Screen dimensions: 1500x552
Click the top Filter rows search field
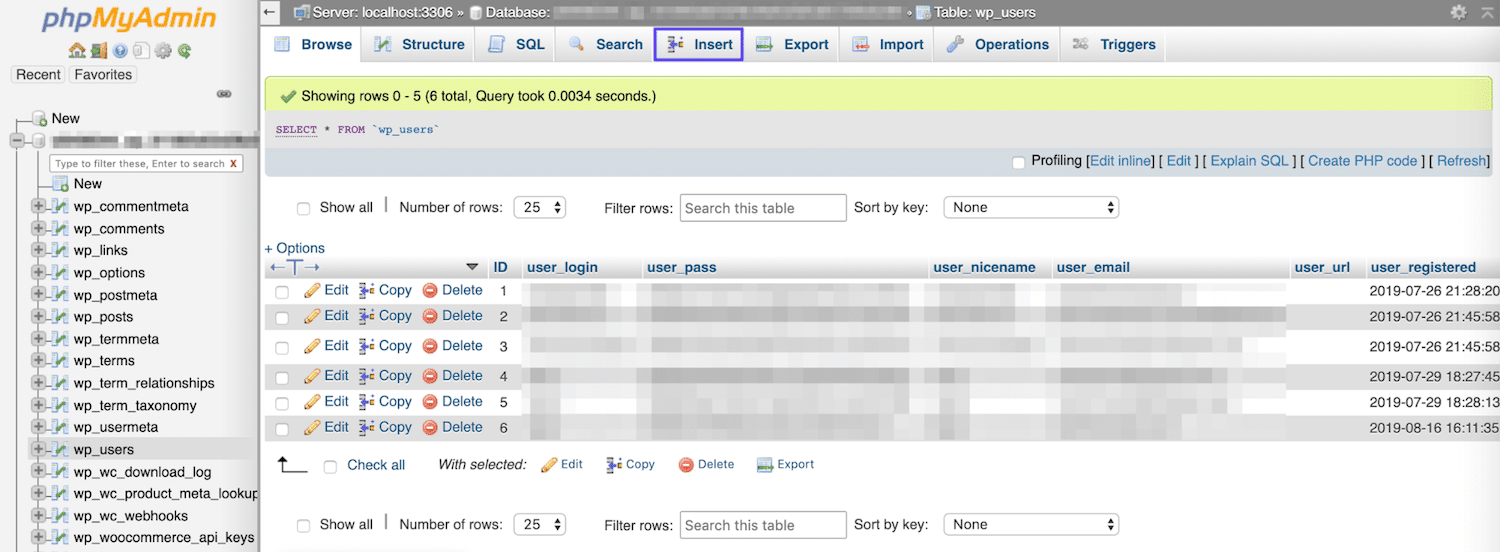point(763,208)
